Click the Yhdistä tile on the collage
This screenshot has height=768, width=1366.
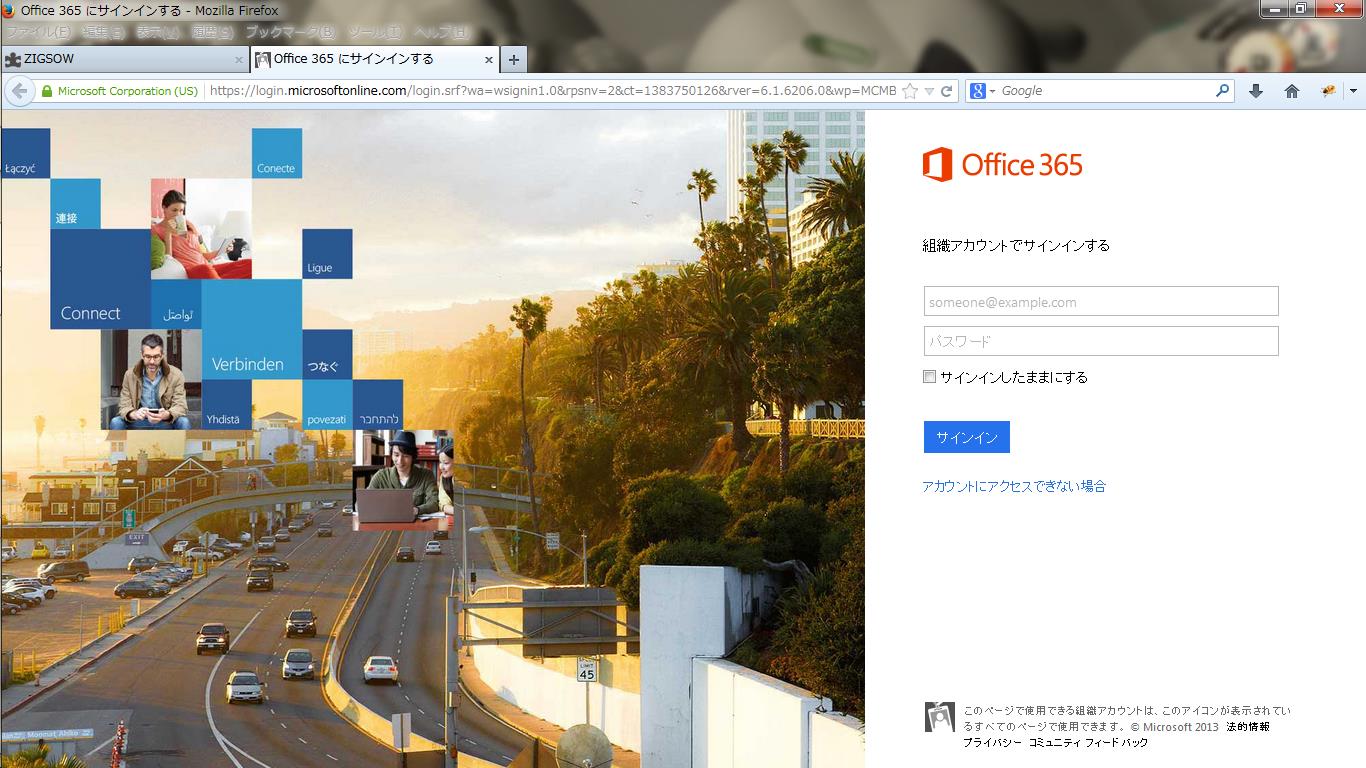tap(227, 405)
